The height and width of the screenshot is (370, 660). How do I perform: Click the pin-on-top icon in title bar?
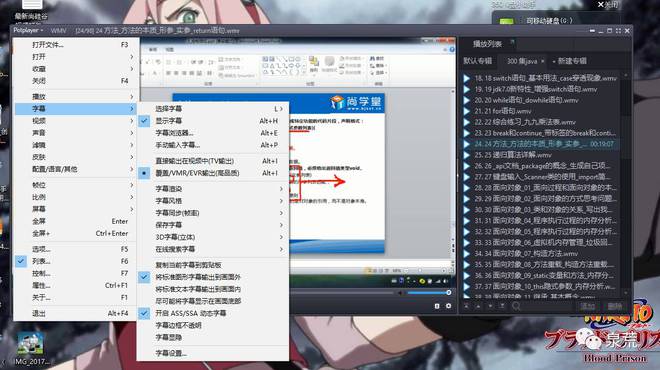(592, 31)
